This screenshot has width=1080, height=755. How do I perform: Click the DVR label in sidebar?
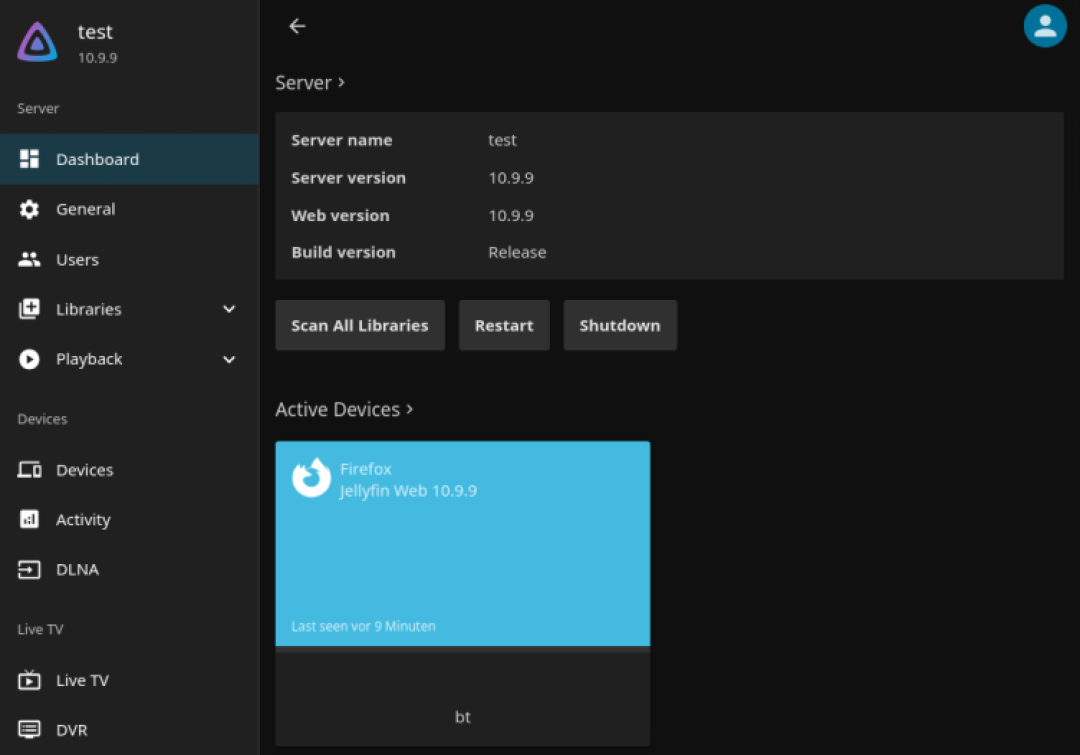(72, 730)
